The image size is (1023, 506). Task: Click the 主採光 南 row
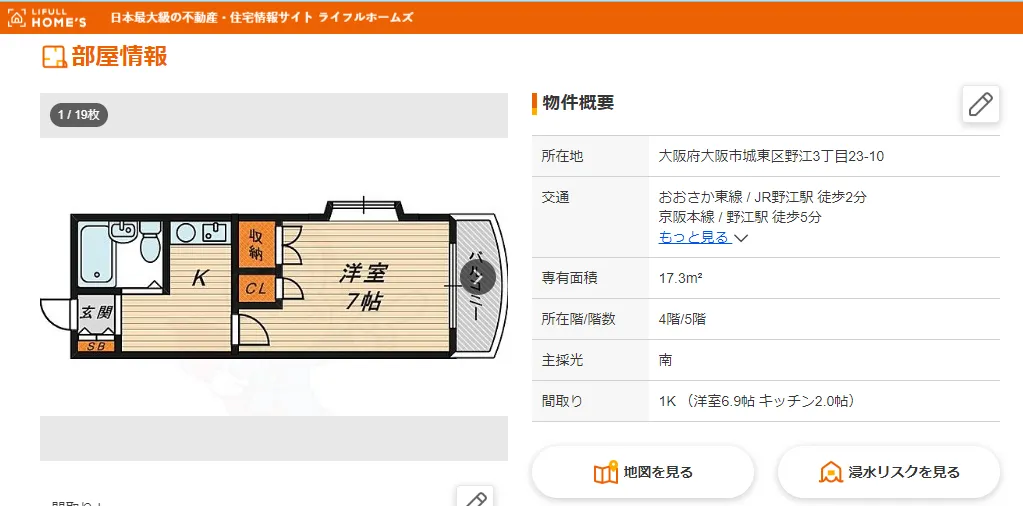point(765,360)
